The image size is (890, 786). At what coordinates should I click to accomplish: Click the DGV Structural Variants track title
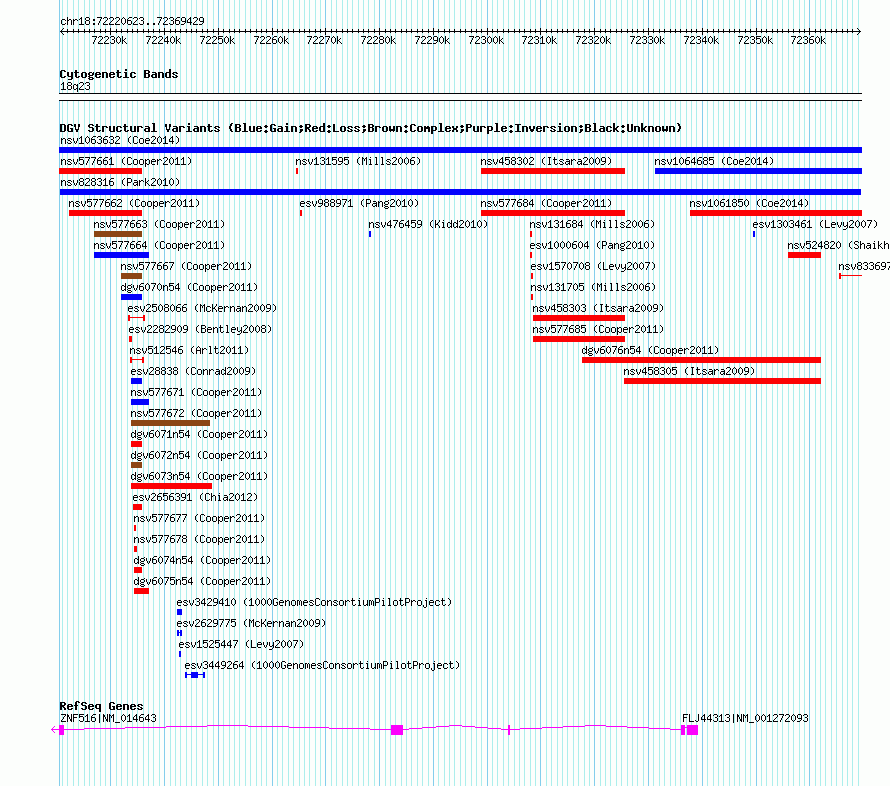370,128
